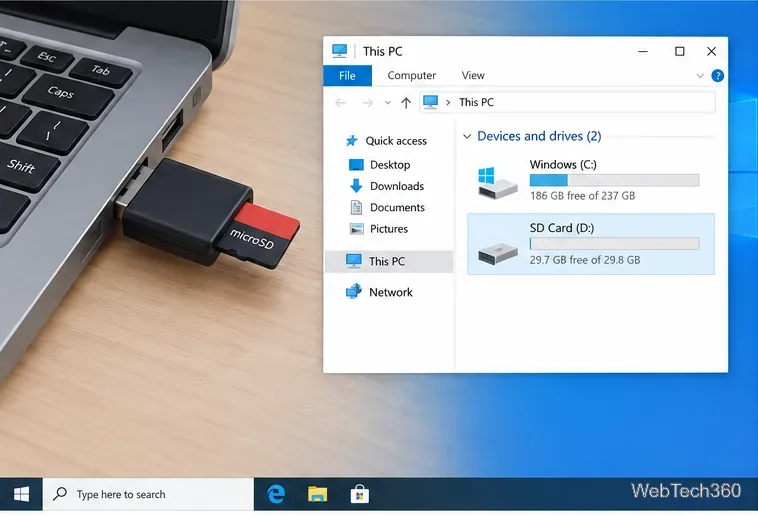Click the Network icon in sidebar
This screenshot has width=758, height=517.
354,292
